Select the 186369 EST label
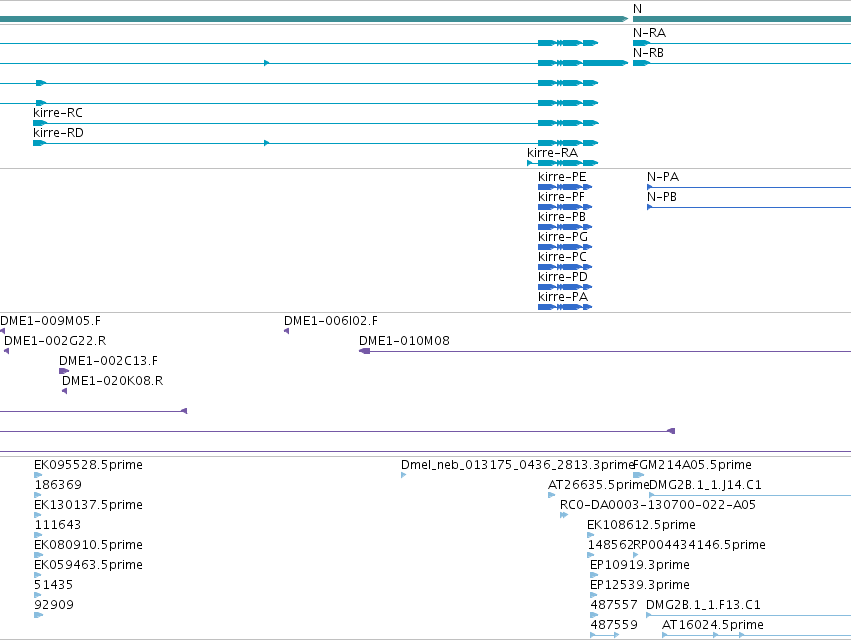This screenshot has width=851, height=640. pyautogui.click(x=58, y=485)
